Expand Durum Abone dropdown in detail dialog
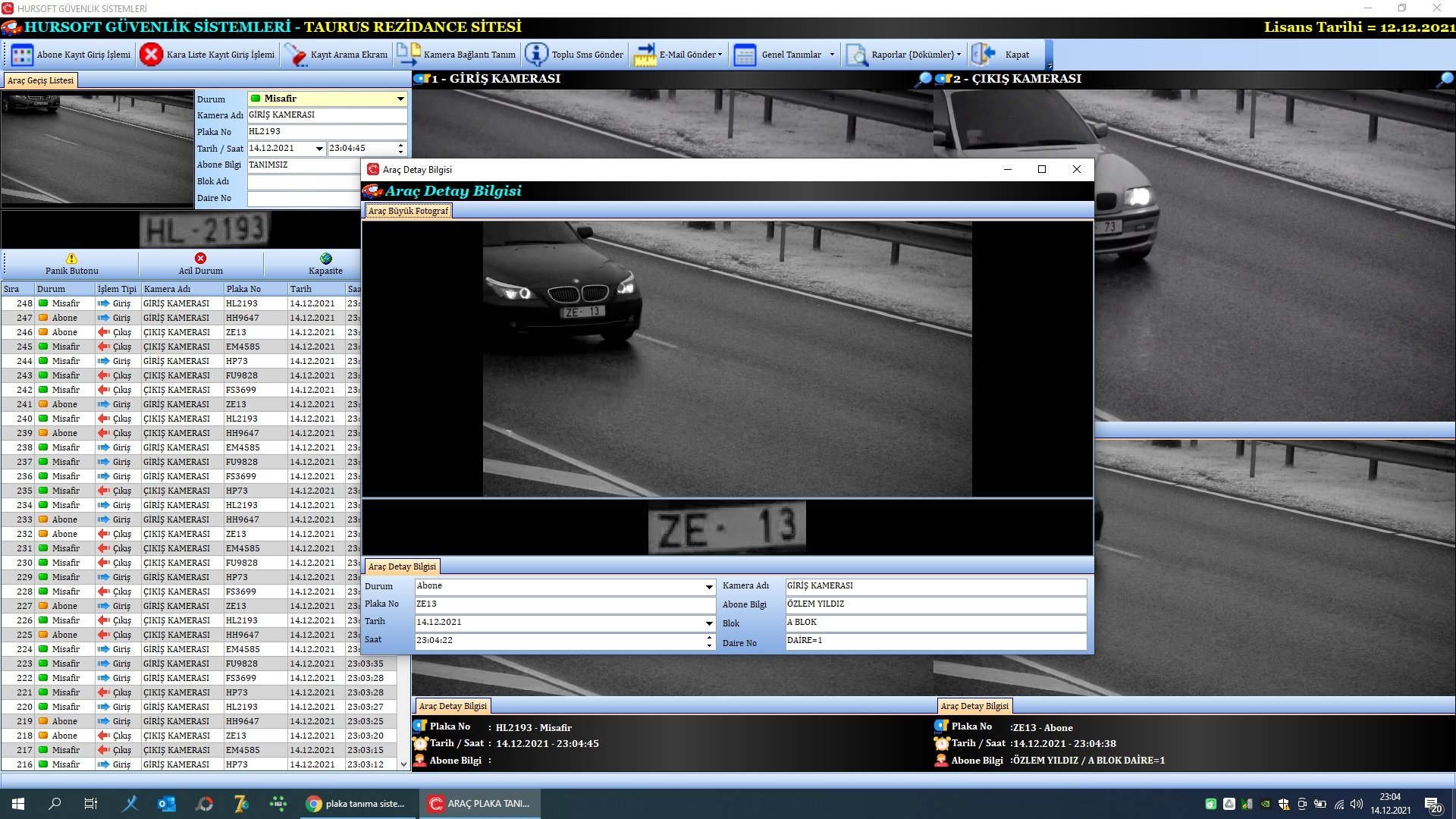This screenshot has height=819, width=1456. point(709,587)
